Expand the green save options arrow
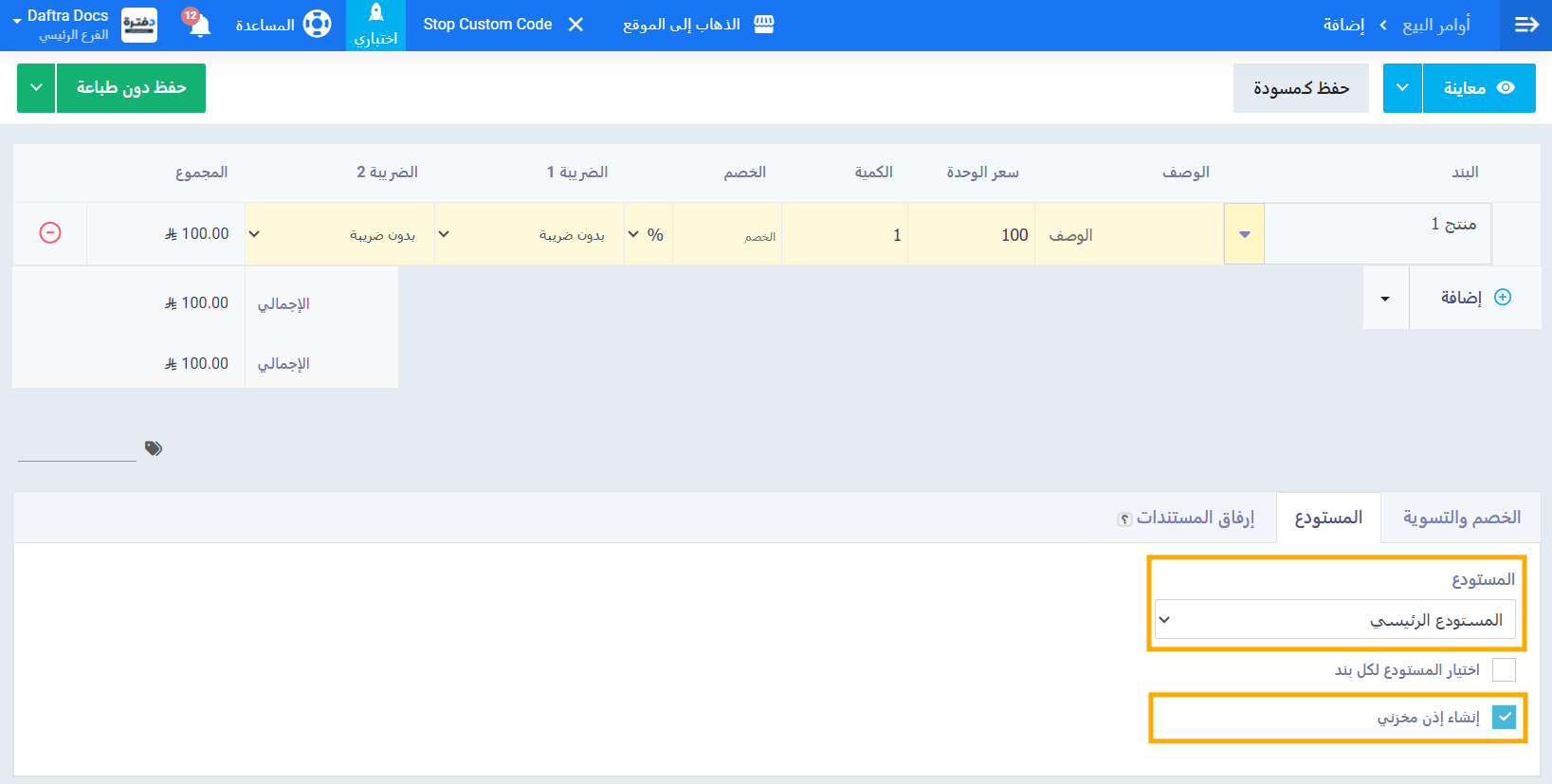1552x784 pixels. point(36,88)
